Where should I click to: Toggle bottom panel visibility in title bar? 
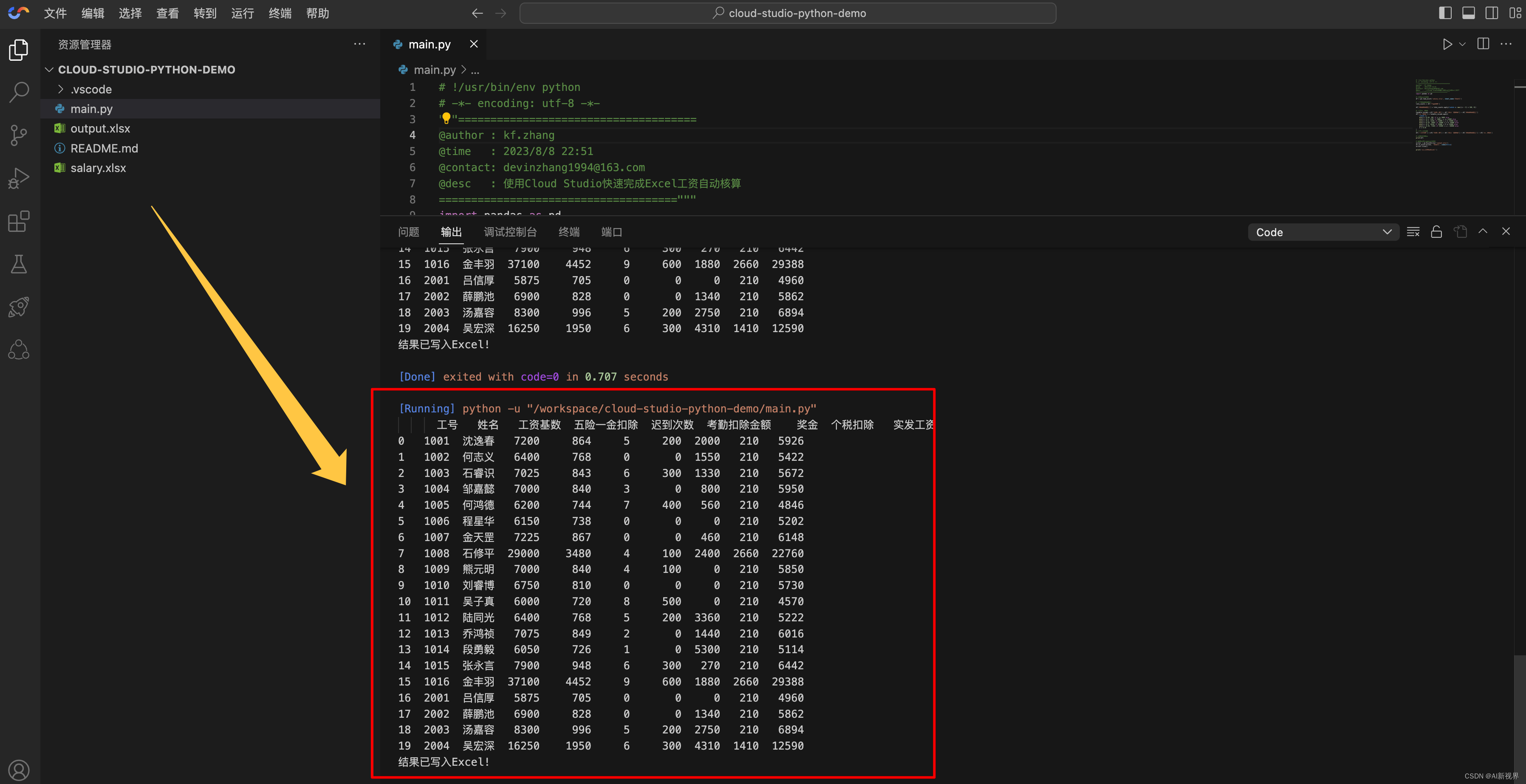point(1469,13)
